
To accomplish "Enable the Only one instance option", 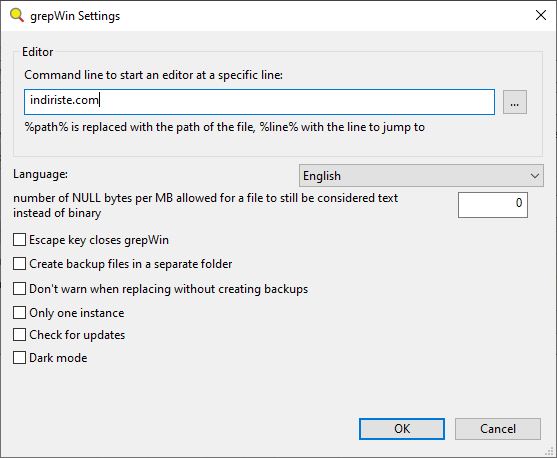I will (19, 313).
